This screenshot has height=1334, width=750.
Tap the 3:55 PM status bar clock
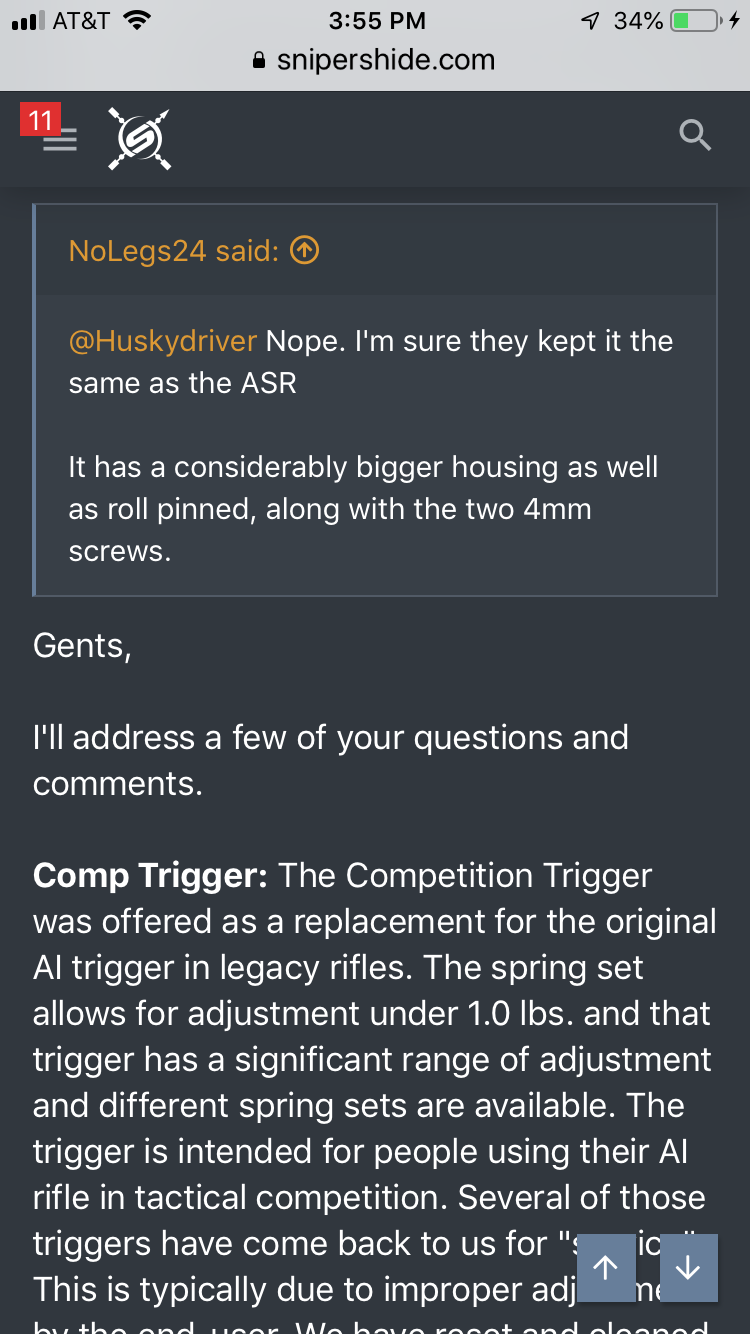point(376,20)
